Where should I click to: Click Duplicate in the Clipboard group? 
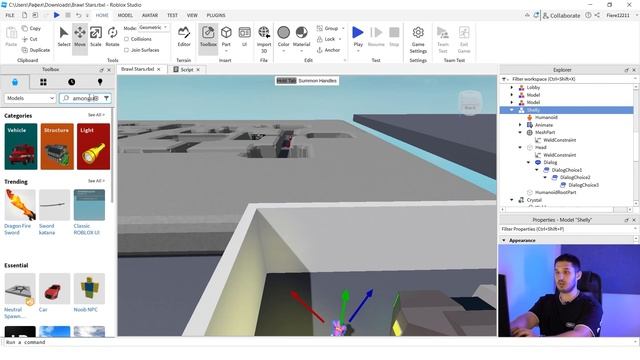pos(36,50)
